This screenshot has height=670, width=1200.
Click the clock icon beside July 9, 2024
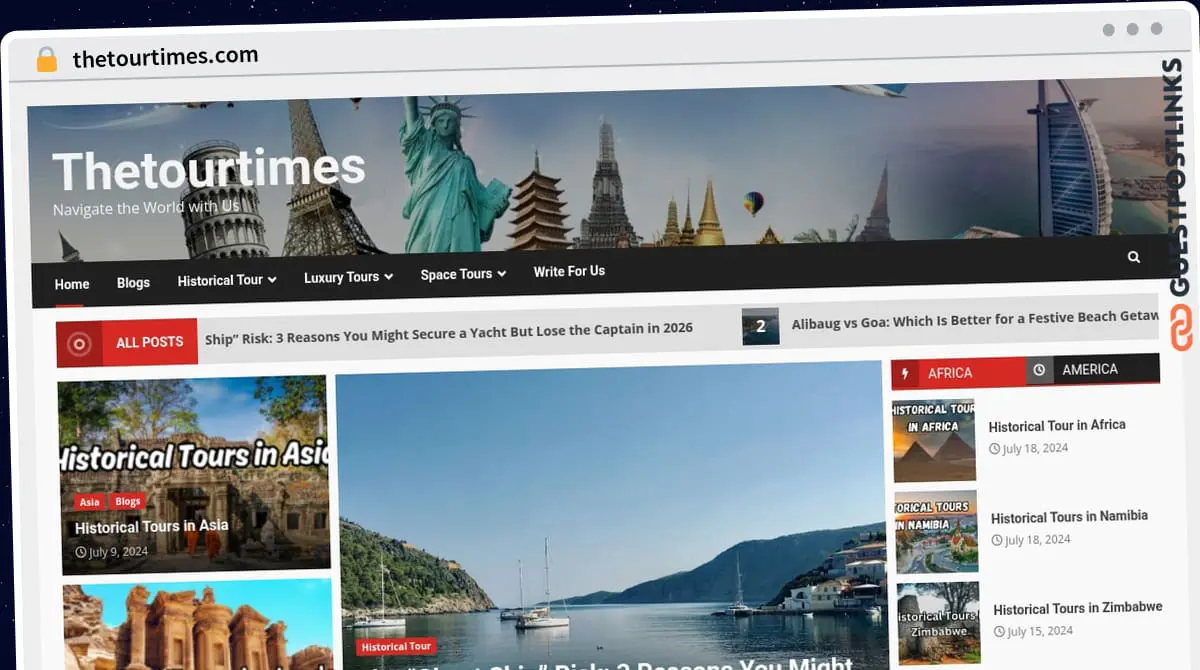click(79, 551)
